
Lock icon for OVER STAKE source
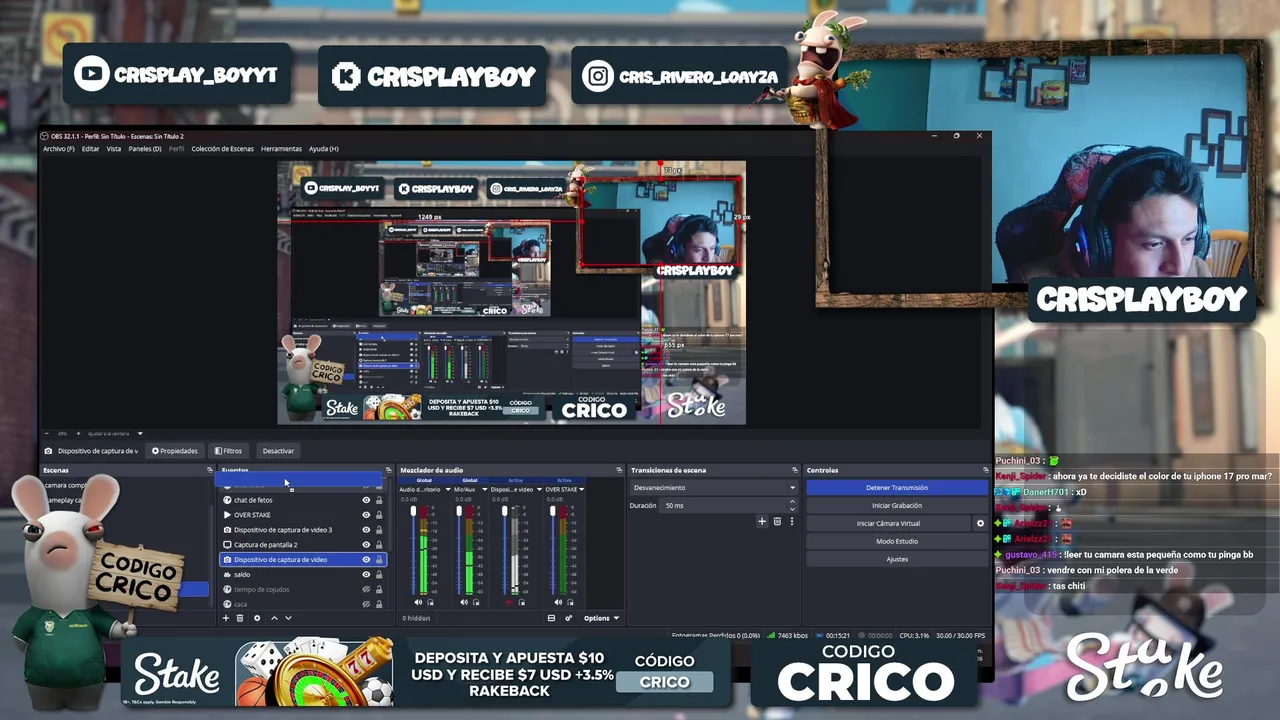coord(379,515)
